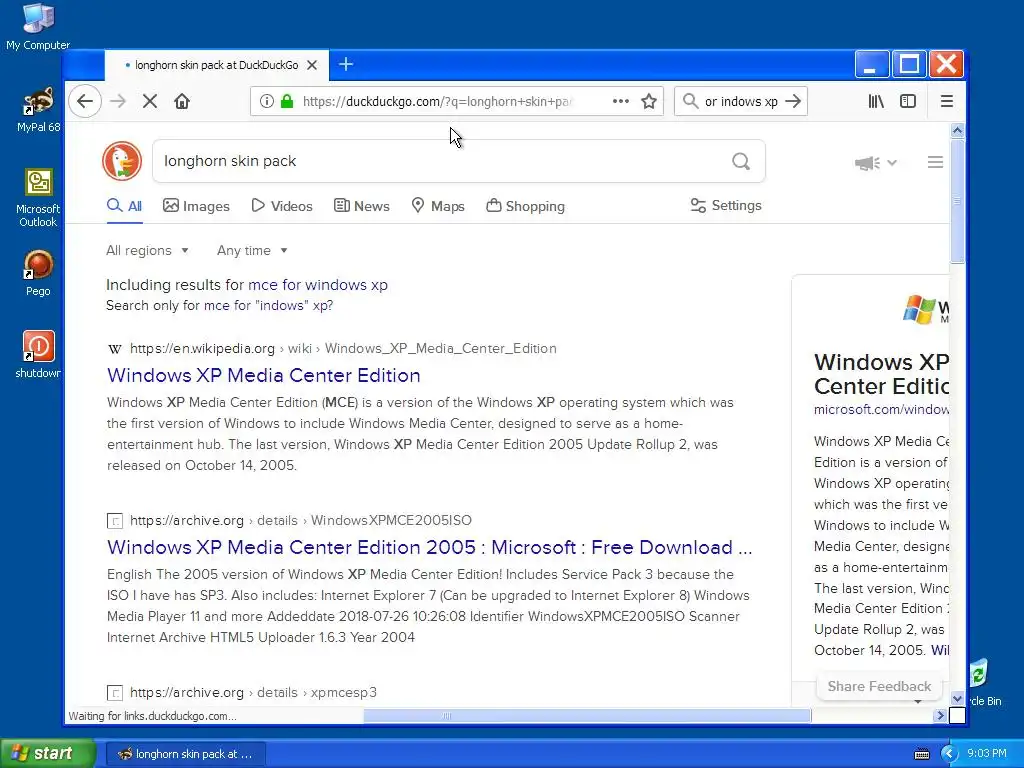Image resolution: width=1024 pixels, height=768 pixels.
Task: Click longhorn skin pack taskbar button
Action: pyautogui.click(x=185, y=754)
